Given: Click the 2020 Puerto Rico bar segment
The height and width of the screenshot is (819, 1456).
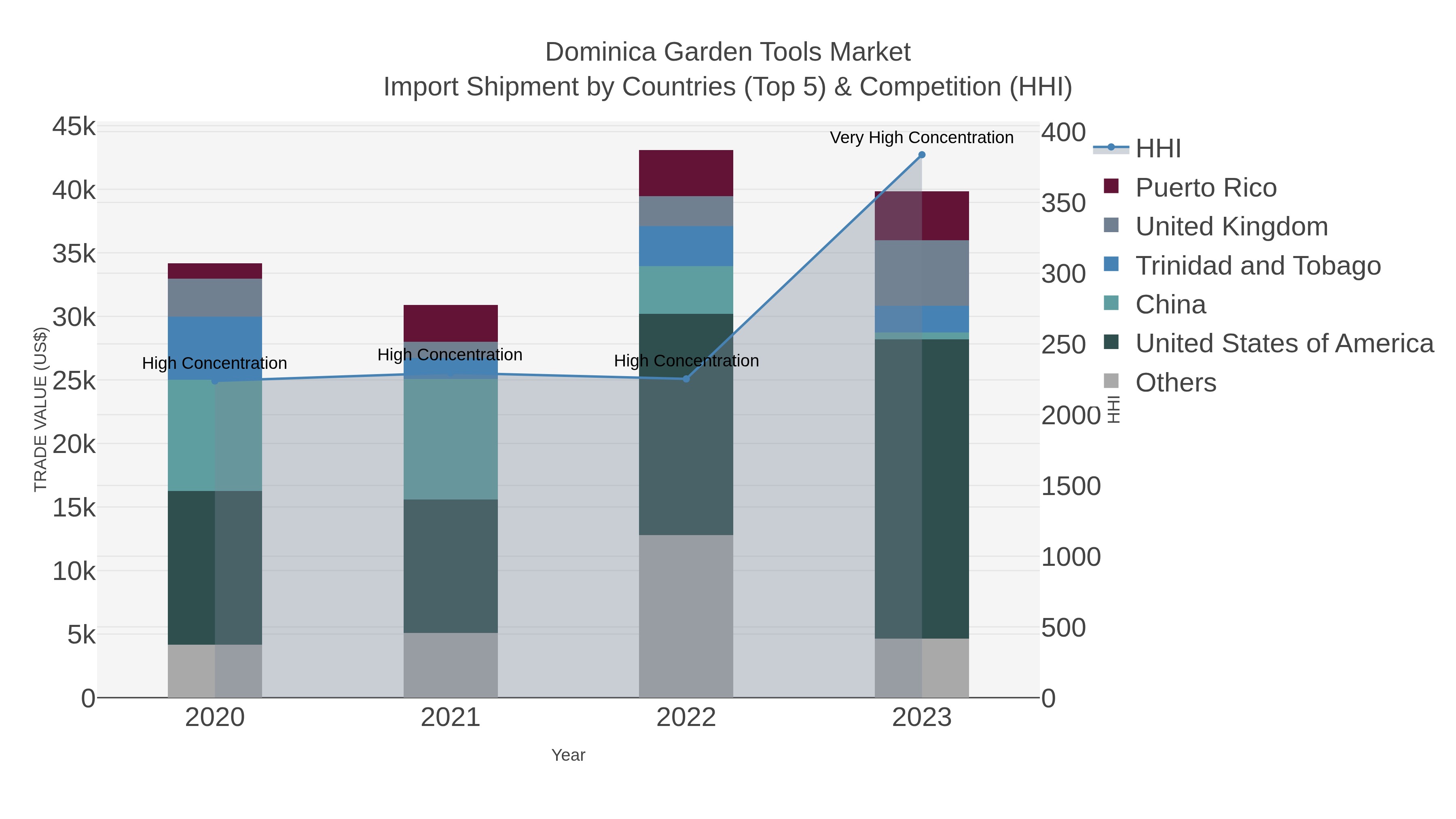Looking at the screenshot, I should click(x=215, y=271).
